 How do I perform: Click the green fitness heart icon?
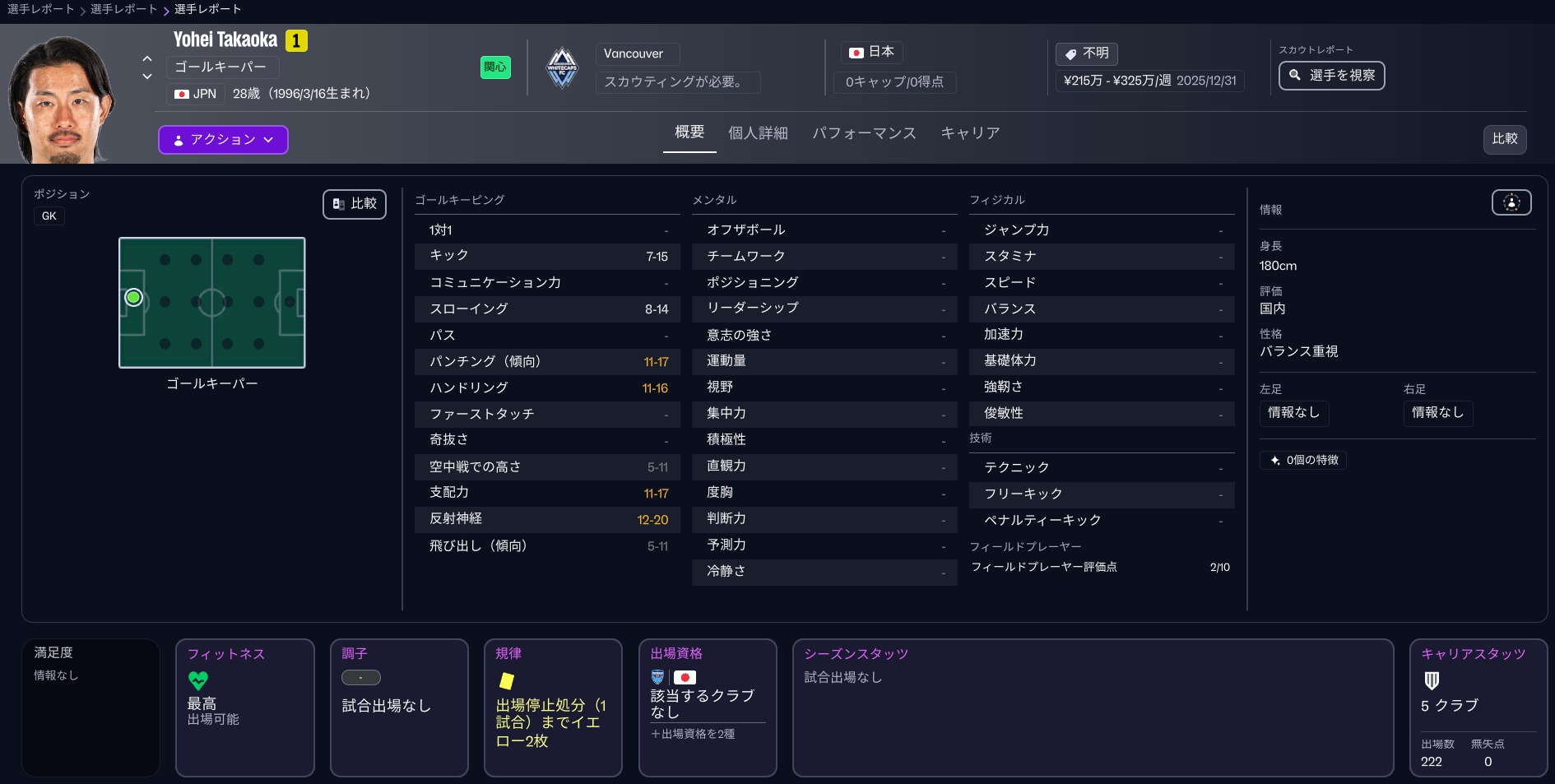198,680
